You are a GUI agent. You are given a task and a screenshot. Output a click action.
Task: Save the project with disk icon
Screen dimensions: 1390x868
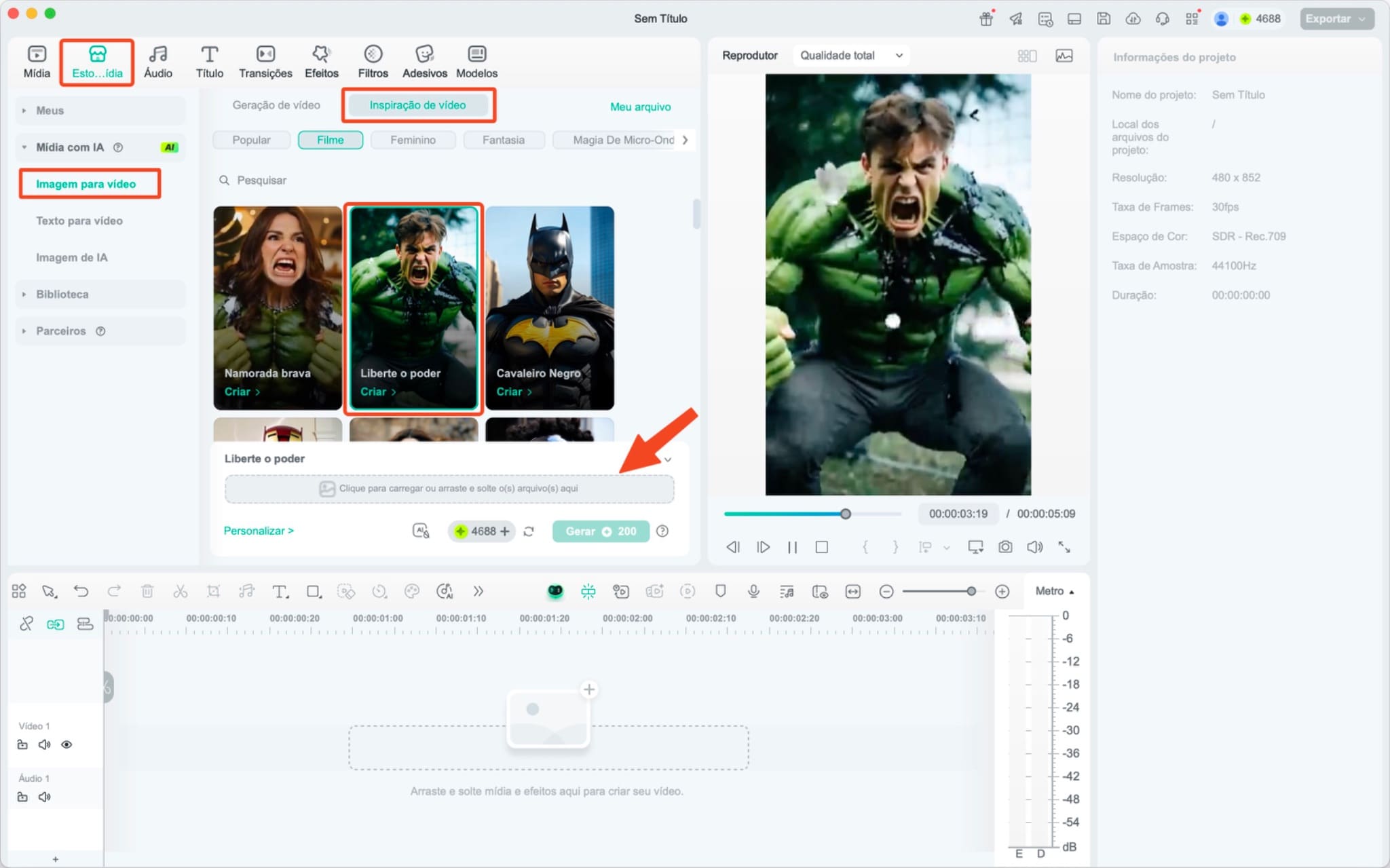(1104, 19)
